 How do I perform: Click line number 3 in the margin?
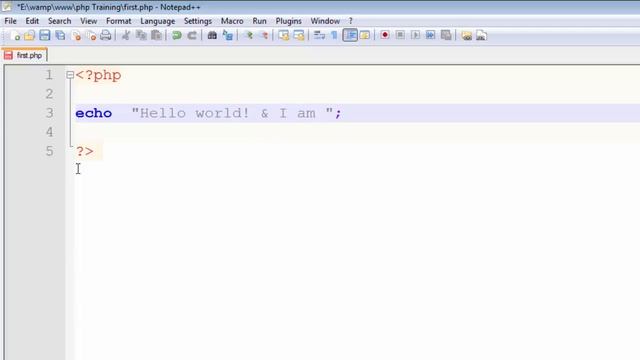[49, 113]
